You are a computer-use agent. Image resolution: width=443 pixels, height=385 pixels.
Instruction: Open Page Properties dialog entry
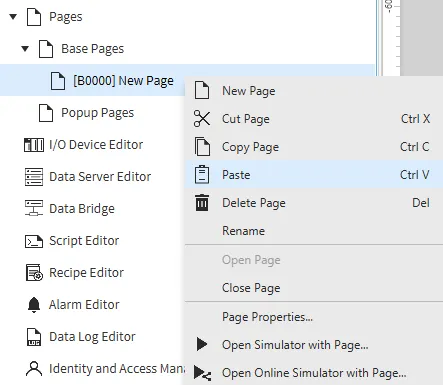[x=314, y=317]
